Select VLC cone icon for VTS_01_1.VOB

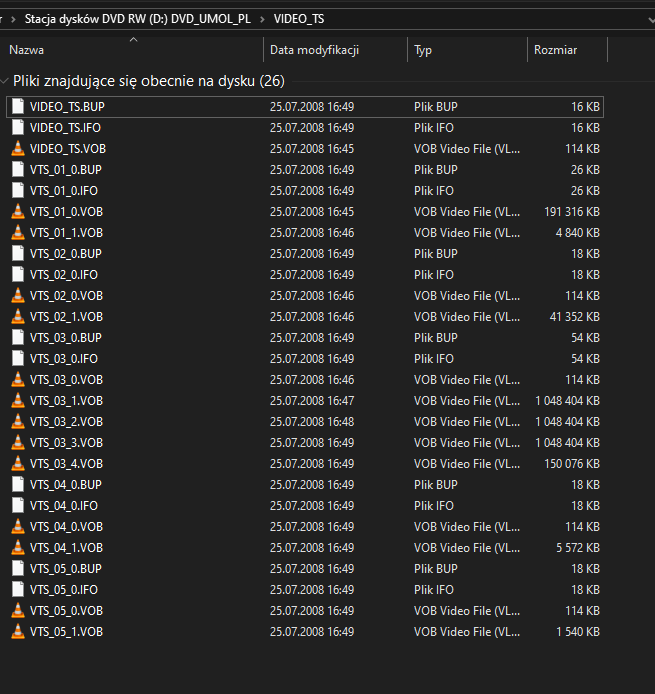point(18,233)
